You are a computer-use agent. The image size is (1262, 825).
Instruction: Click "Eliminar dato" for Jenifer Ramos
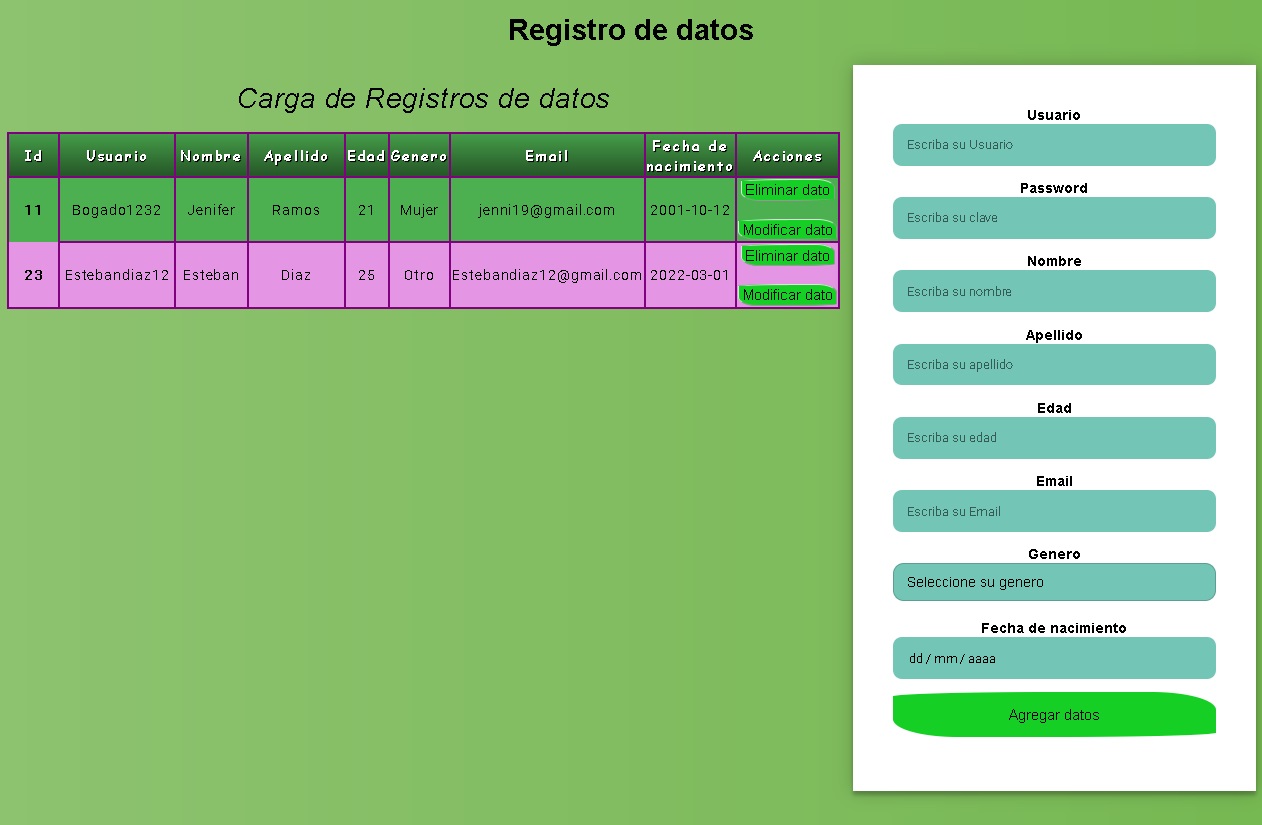point(786,190)
